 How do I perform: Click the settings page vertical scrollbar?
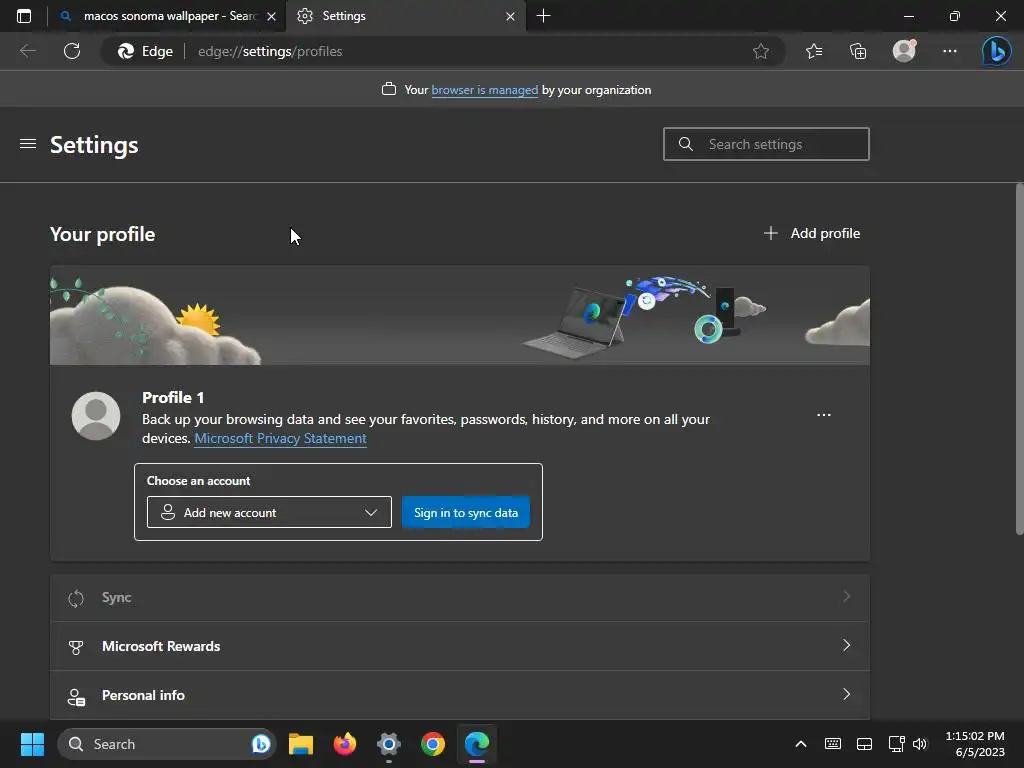[1019, 359]
